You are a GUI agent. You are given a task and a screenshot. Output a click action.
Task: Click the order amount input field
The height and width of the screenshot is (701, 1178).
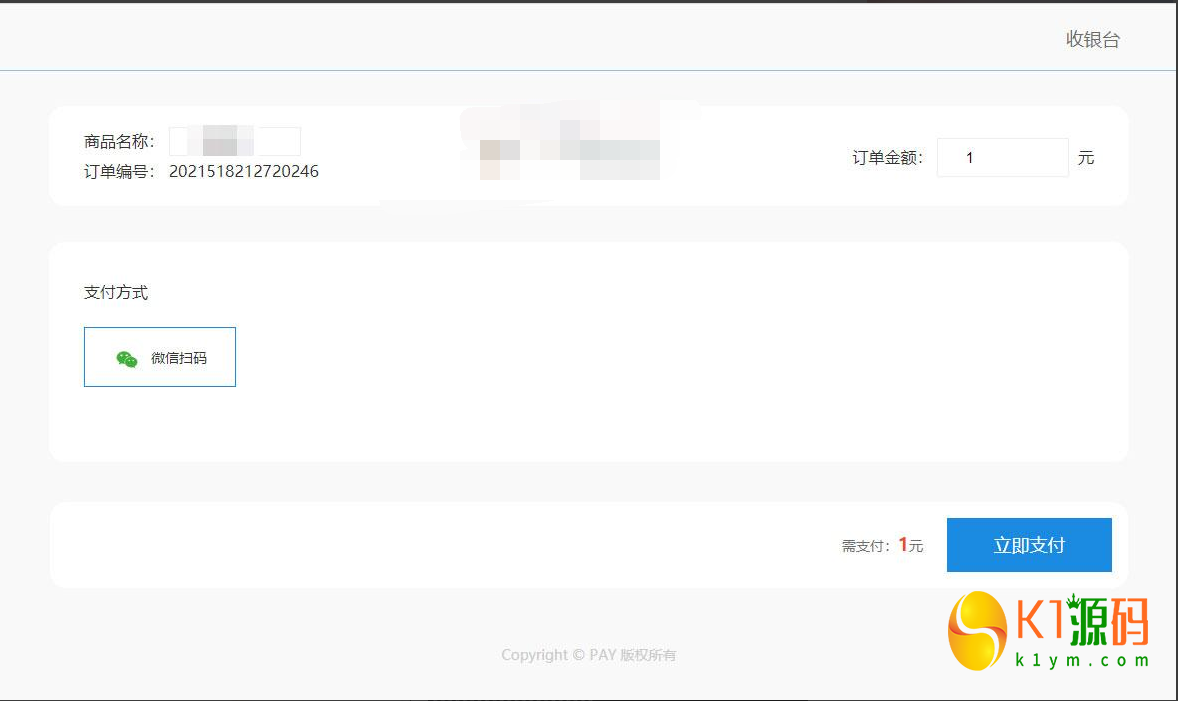point(1002,157)
